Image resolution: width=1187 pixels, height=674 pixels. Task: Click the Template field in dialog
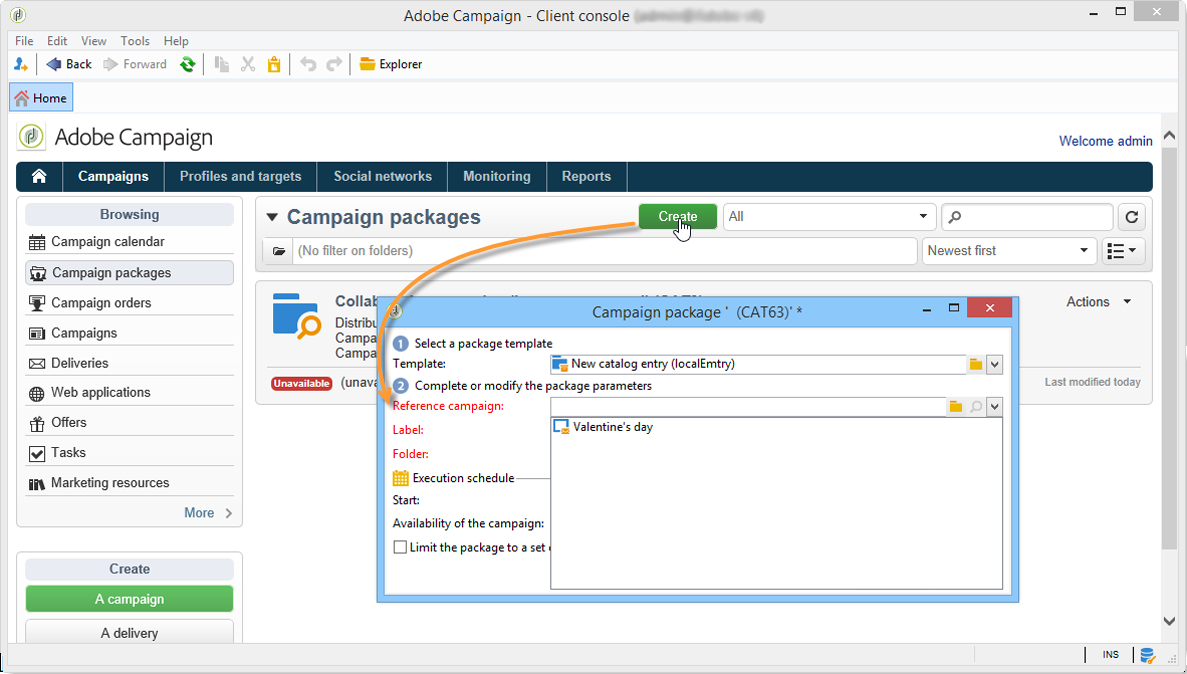click(758, 364)
